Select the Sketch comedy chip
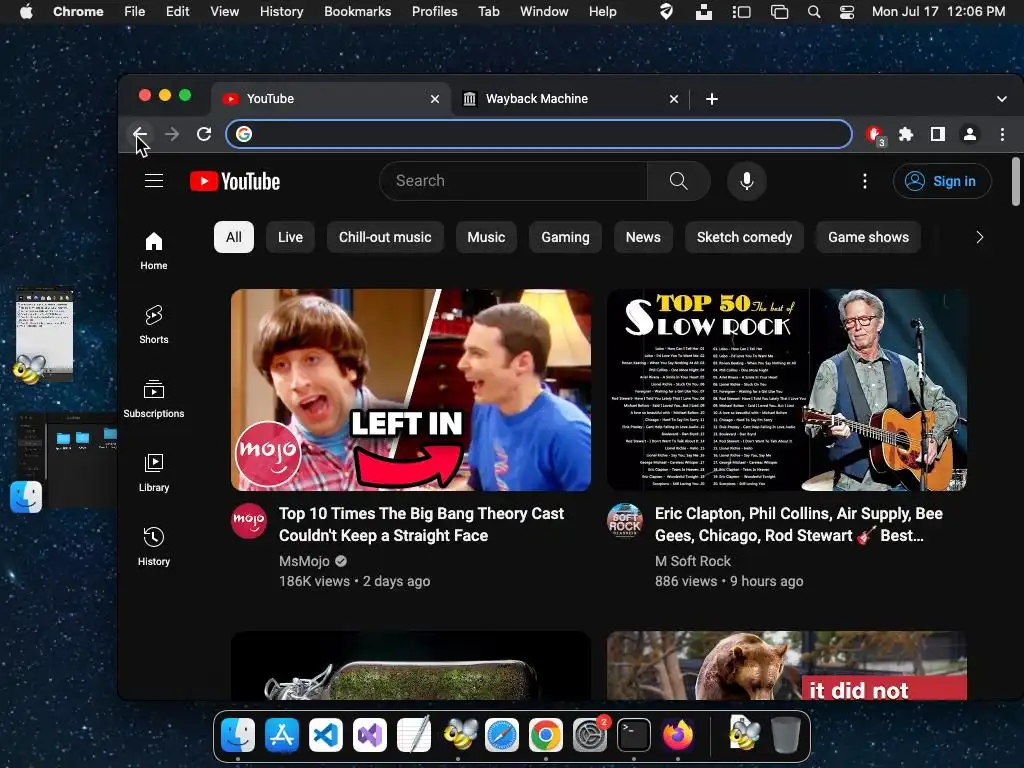This screenshot has height=768, width=1024. pos(744,237)
